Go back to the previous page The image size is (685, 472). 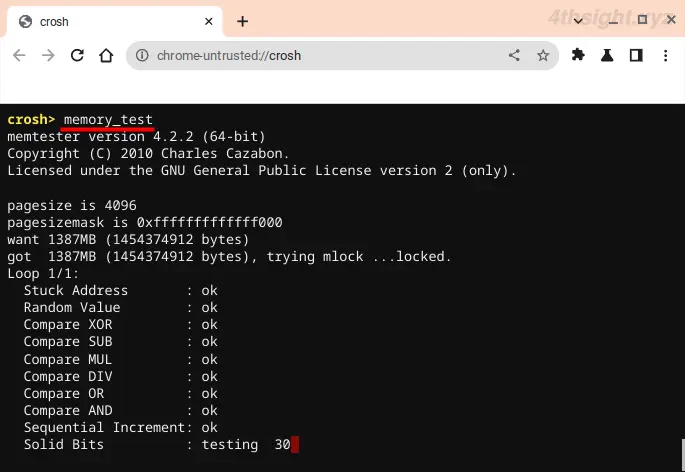[x=19, y=56]
